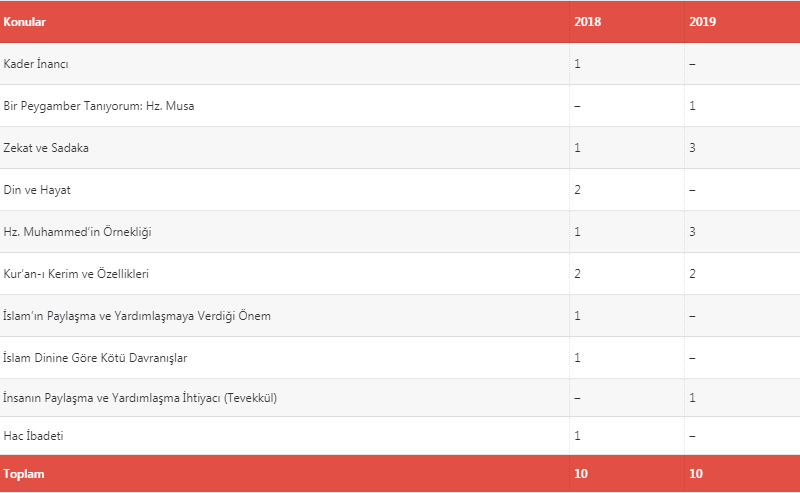Select Bir Peygamber Tanıyorum: Hz. Musa

pos(98,106)
